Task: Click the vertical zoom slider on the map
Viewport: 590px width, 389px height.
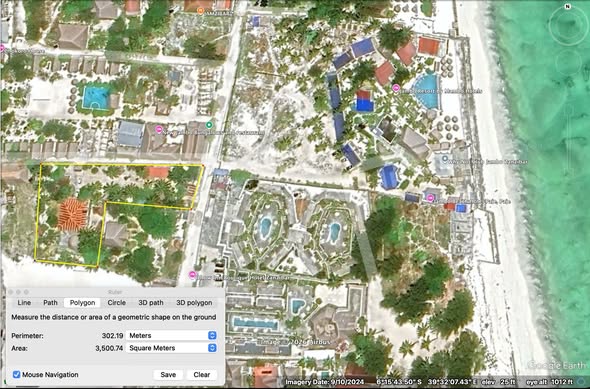Action: [x=568, y=137]
